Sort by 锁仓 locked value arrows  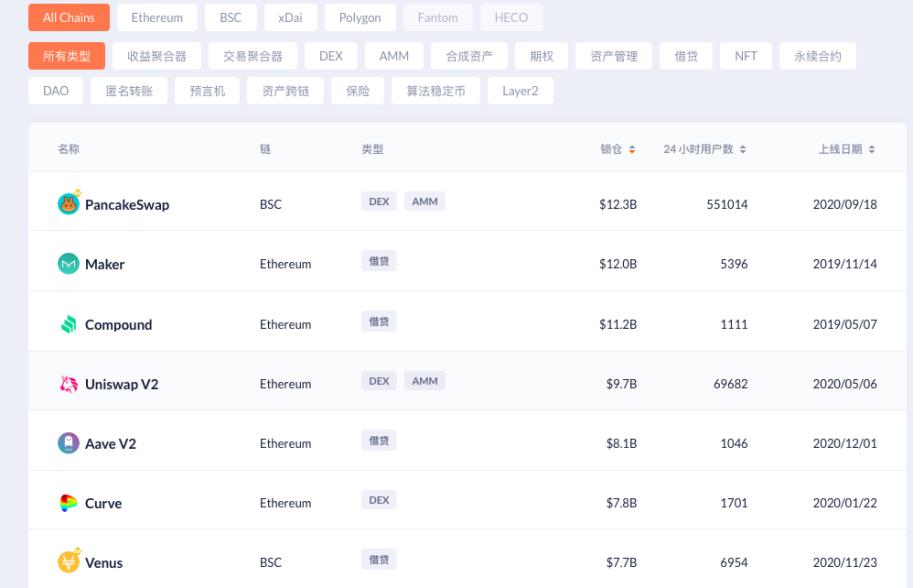pos(632,150)
